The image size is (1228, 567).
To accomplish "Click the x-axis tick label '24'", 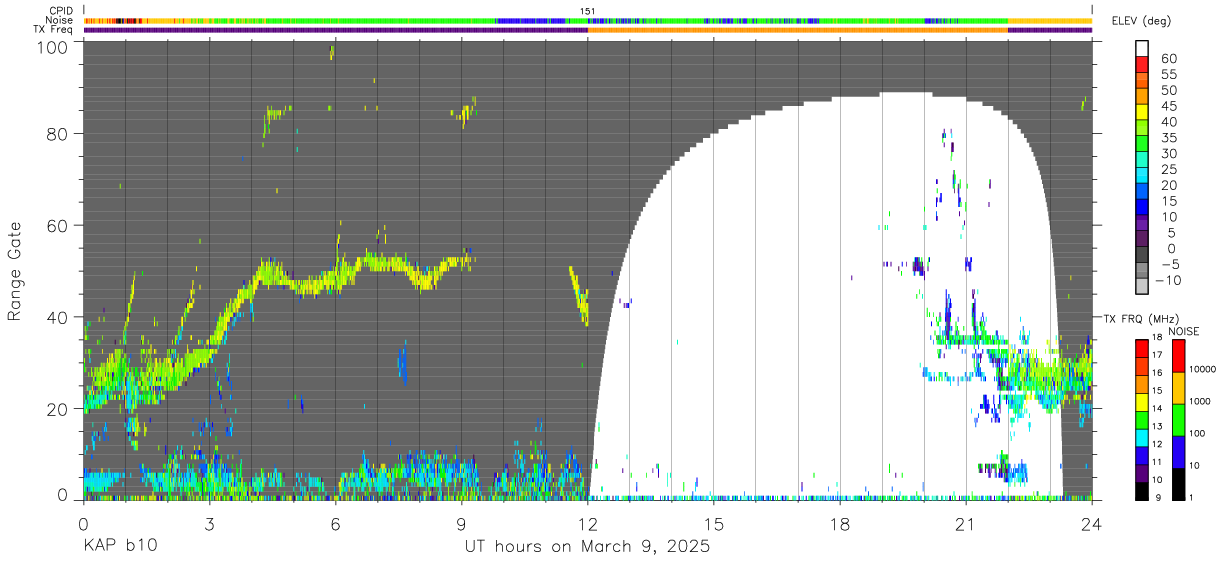I will tap(1092, 523).
